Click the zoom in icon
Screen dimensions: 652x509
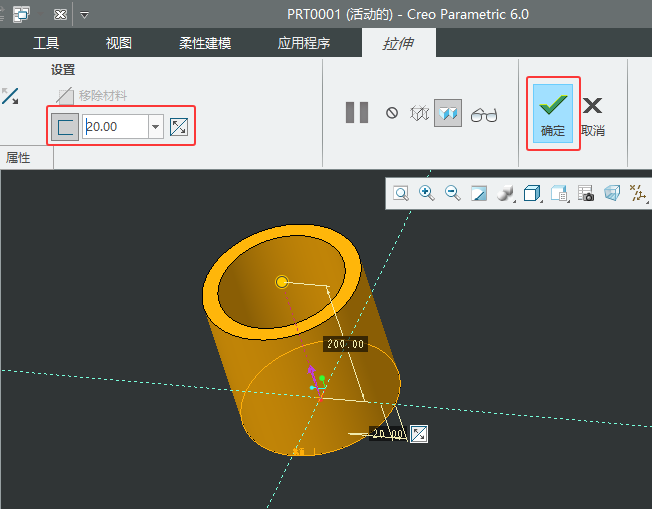427,193
